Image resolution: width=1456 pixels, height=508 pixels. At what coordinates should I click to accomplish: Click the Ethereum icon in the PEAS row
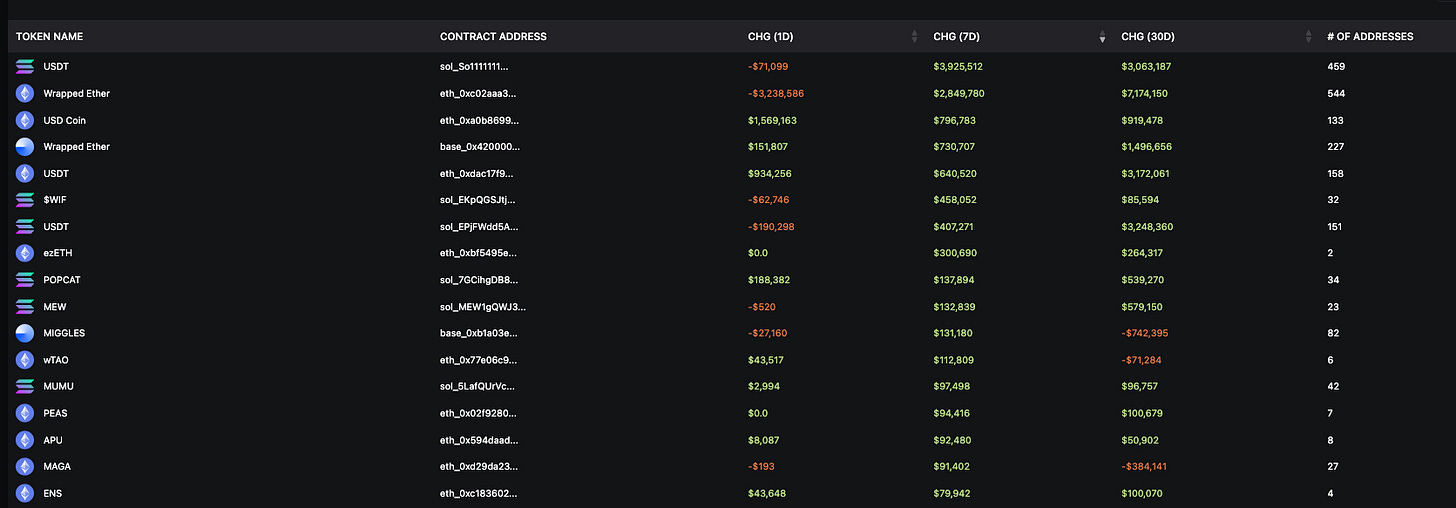point(25,413)
